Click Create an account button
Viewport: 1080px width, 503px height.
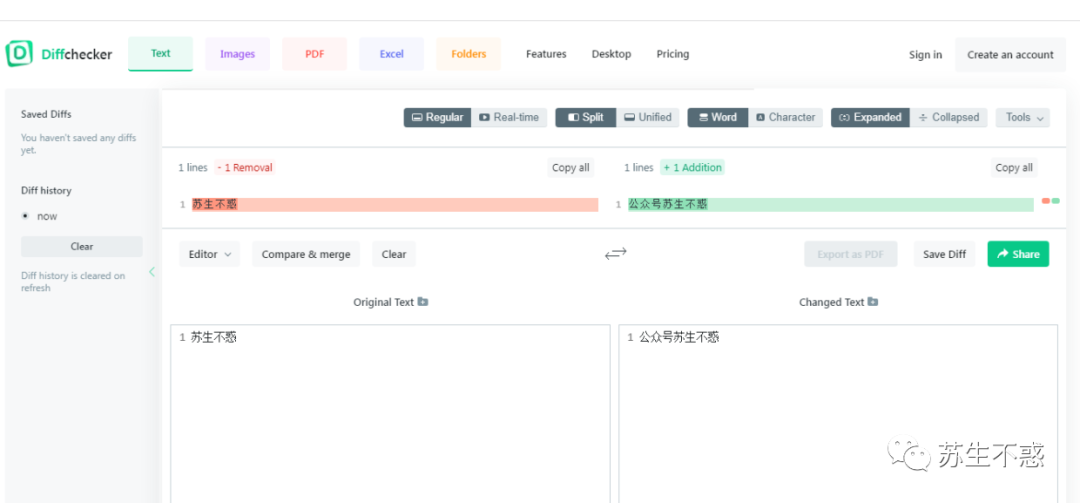coord(1010,54)
